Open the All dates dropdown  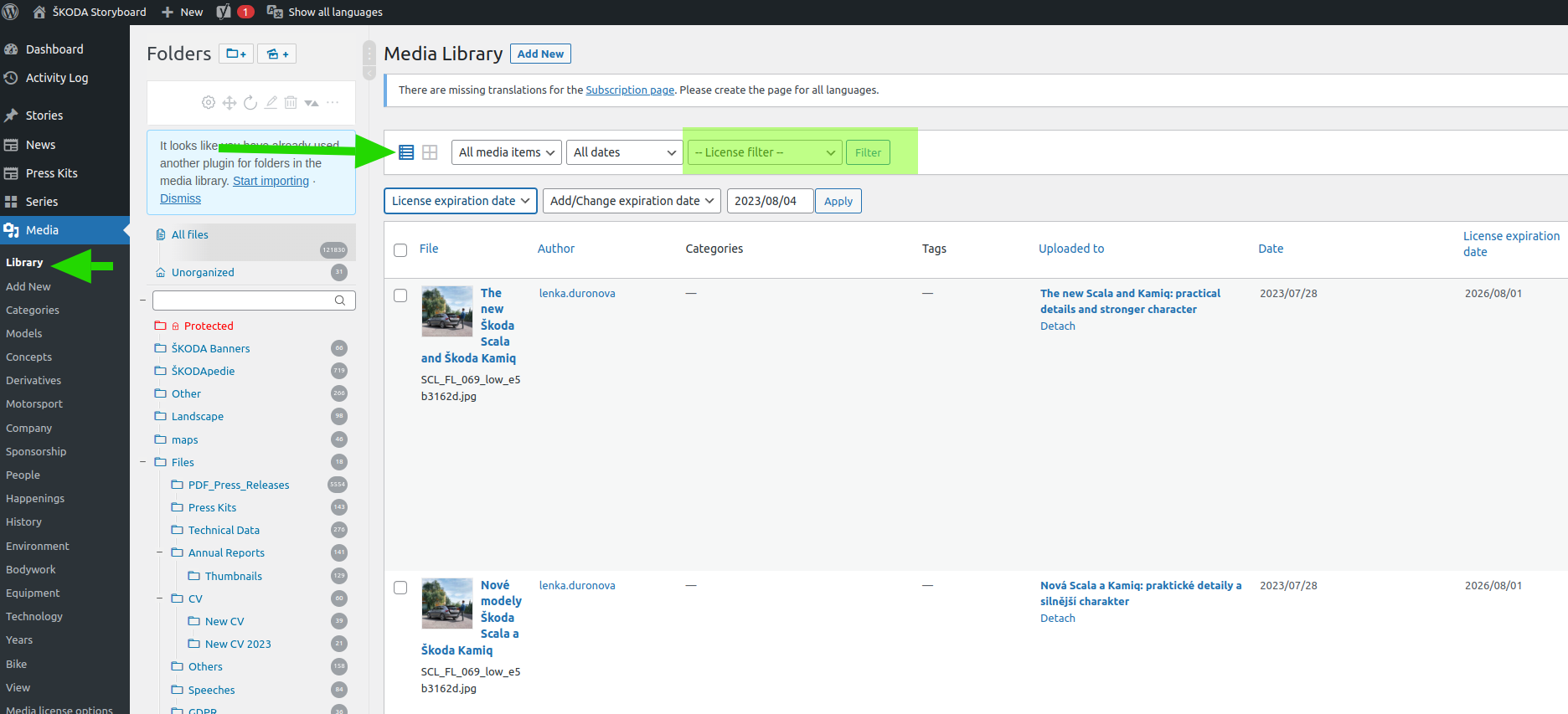[x=624, y=152]
